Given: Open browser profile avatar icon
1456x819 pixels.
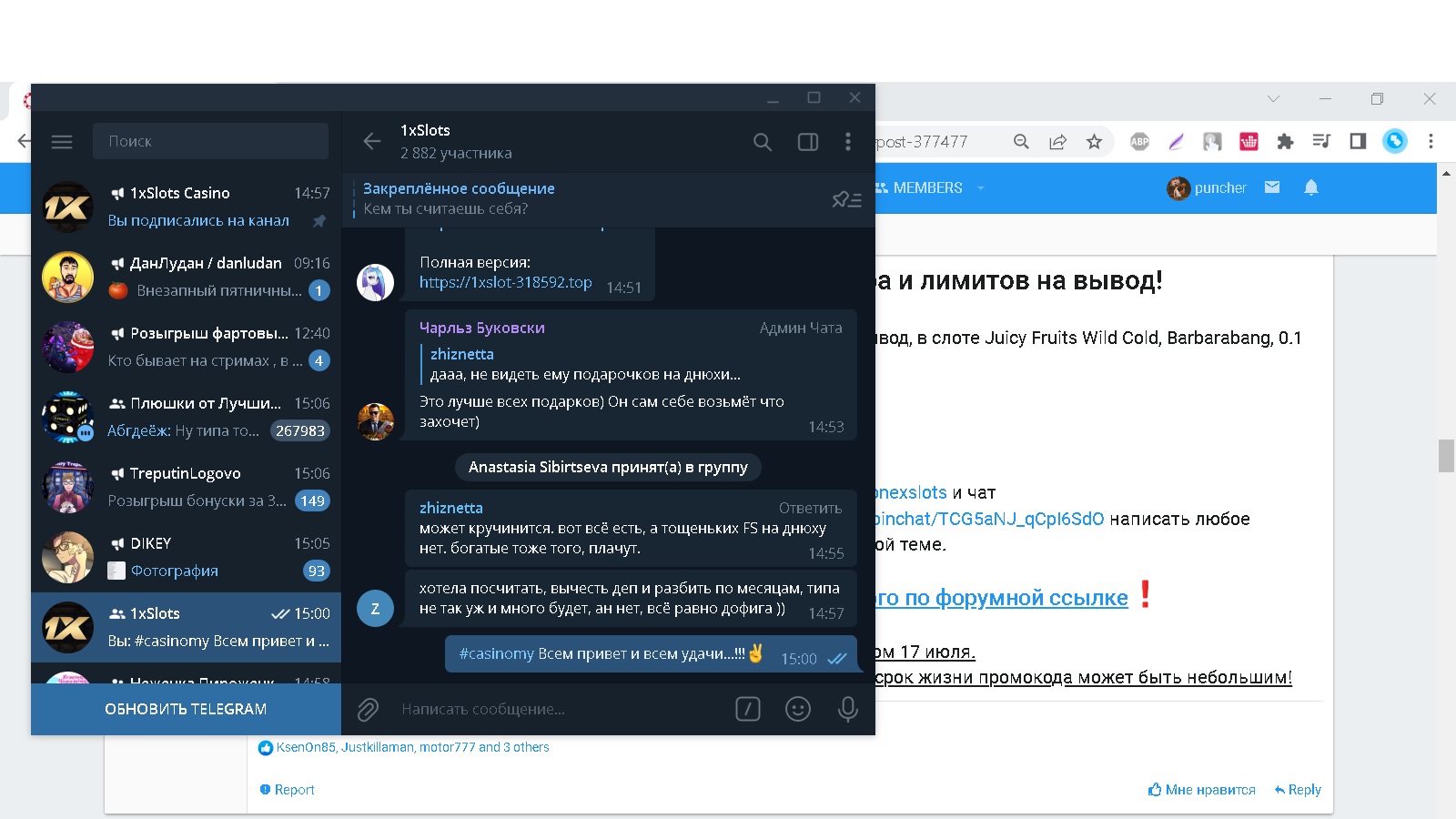Looking at the screenshot, I should click(x=1394, y=141).
